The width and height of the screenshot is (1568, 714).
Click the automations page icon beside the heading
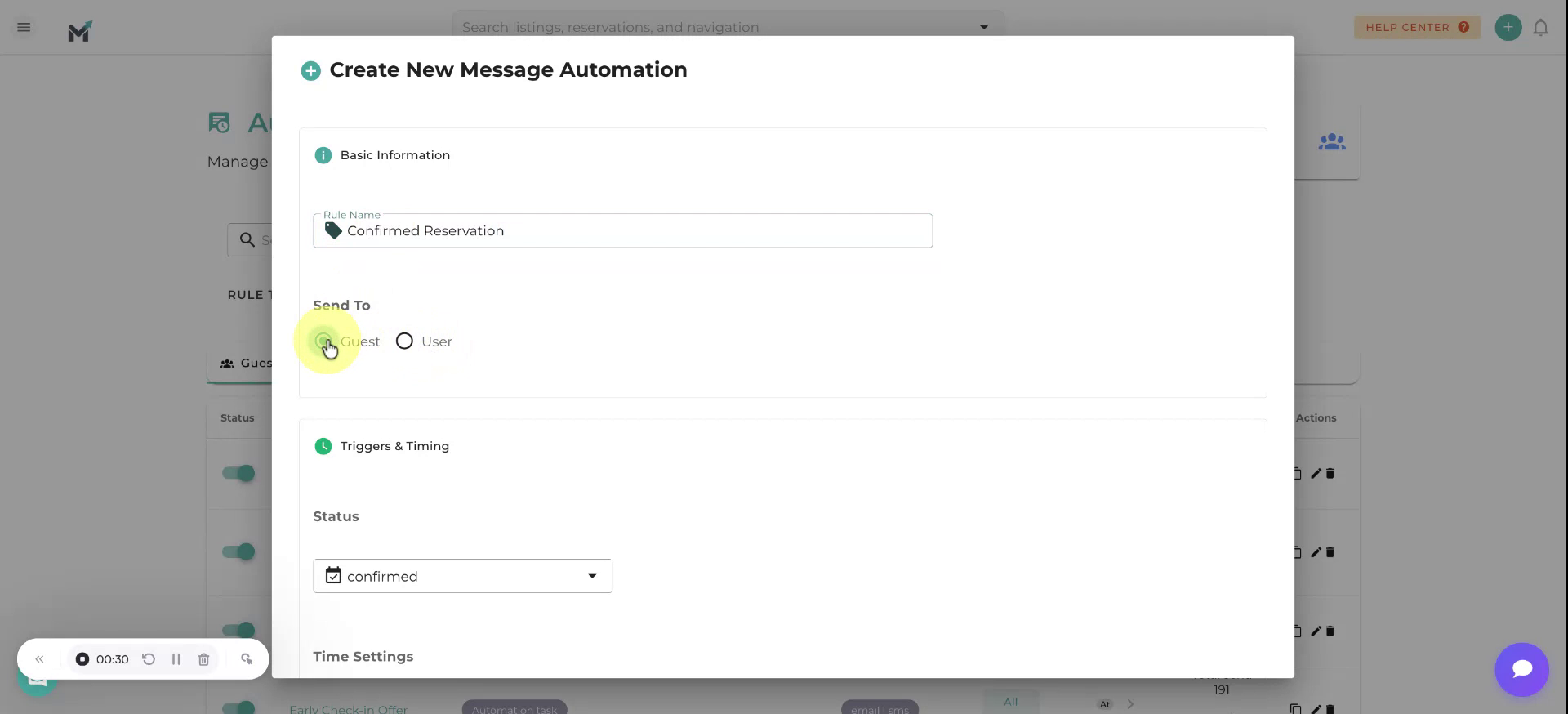pyautogui.click(x=219, y=123)
